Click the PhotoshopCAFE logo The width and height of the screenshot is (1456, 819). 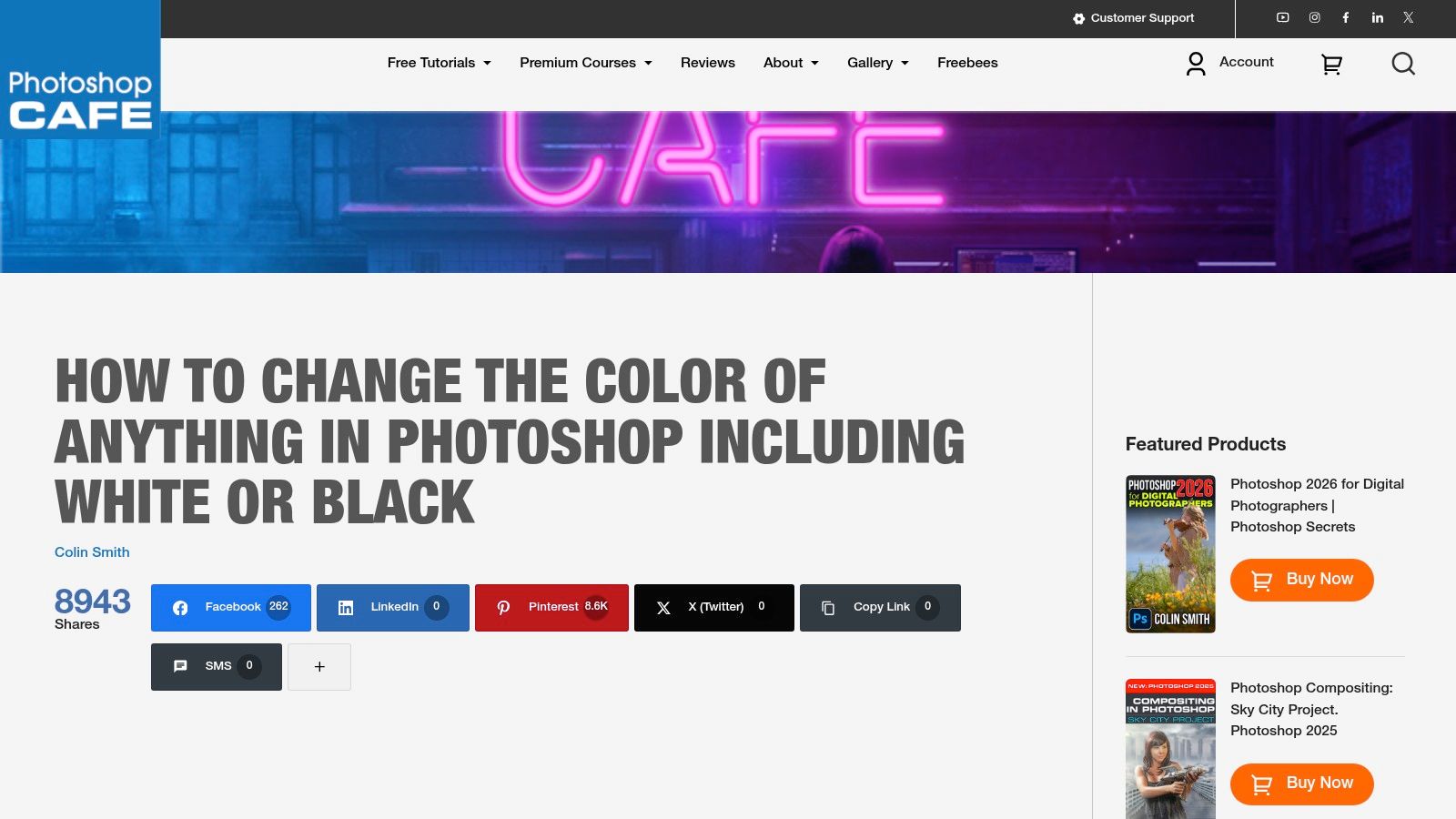pyautogui.click(x=80, y=70)
